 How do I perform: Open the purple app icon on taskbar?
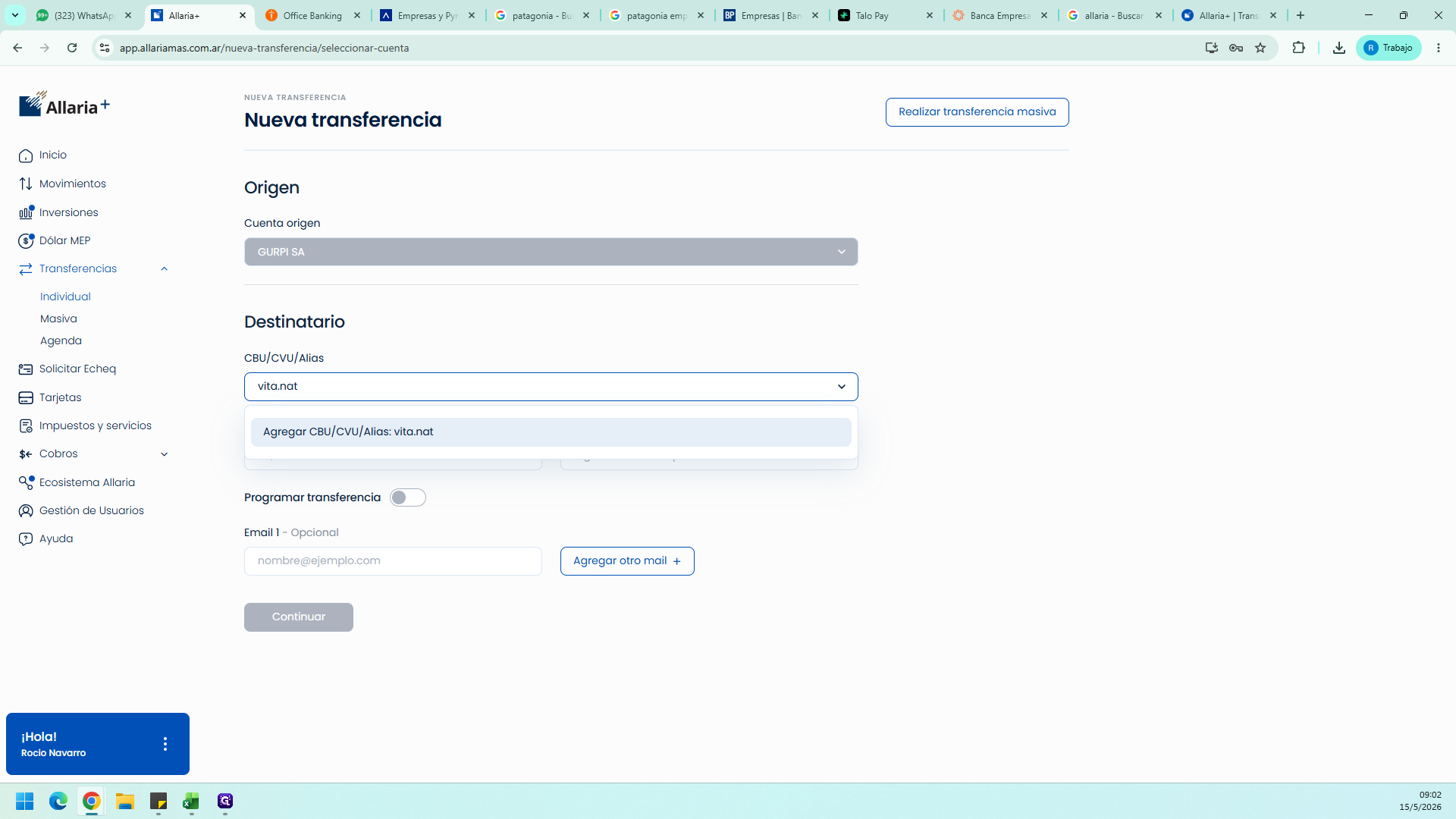(225, 801)
